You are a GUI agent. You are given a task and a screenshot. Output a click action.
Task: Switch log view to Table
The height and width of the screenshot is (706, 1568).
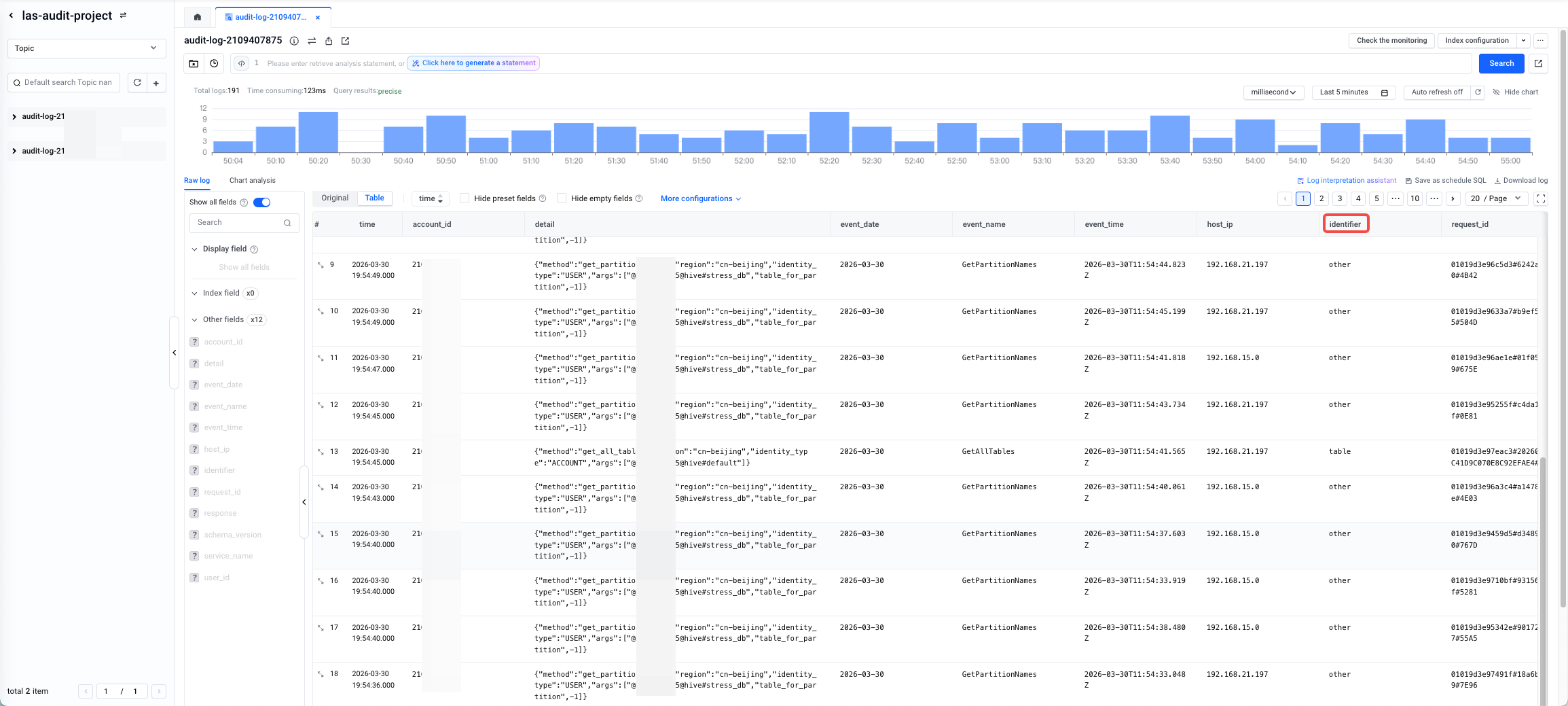[374, 198]
